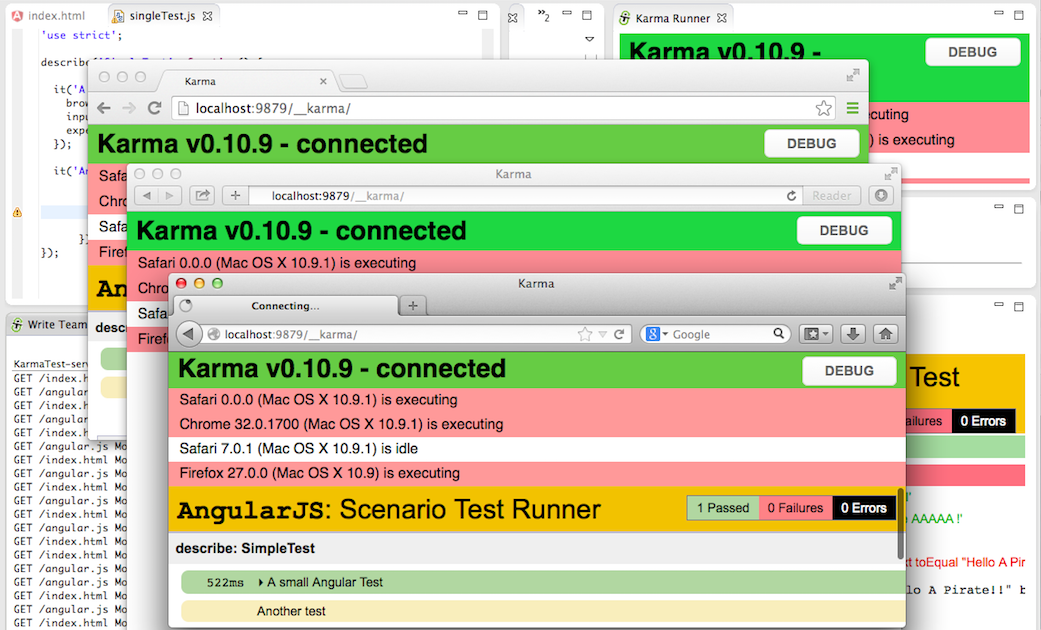Image resolution: width=1041 pixels, height=630 pixels.
Task: Click DEBUG button in Chrome Karma page
Action: coord(811,143)
